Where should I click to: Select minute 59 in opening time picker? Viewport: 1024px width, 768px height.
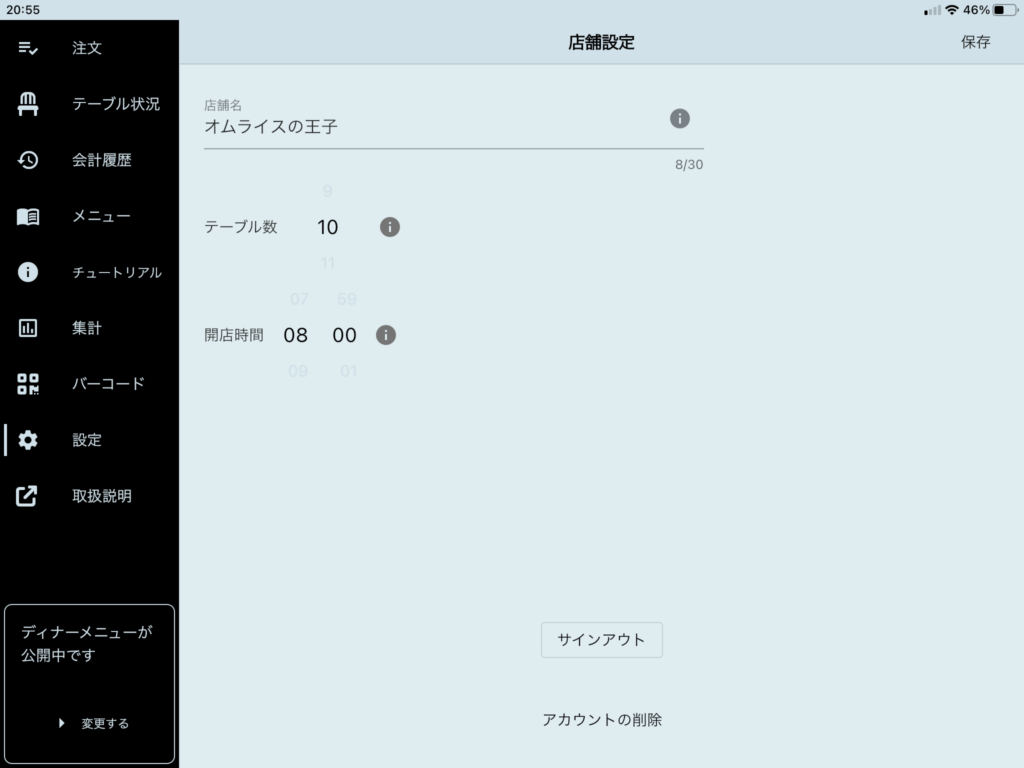[347, 299]
